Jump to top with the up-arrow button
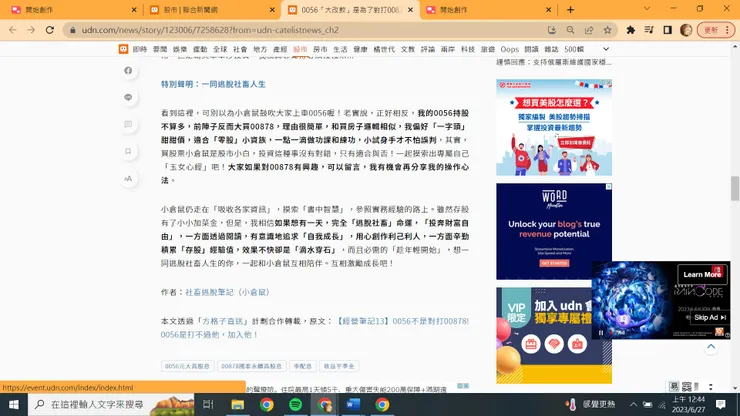The height and width of the screenshot is (416, 740). pos(711,347)
